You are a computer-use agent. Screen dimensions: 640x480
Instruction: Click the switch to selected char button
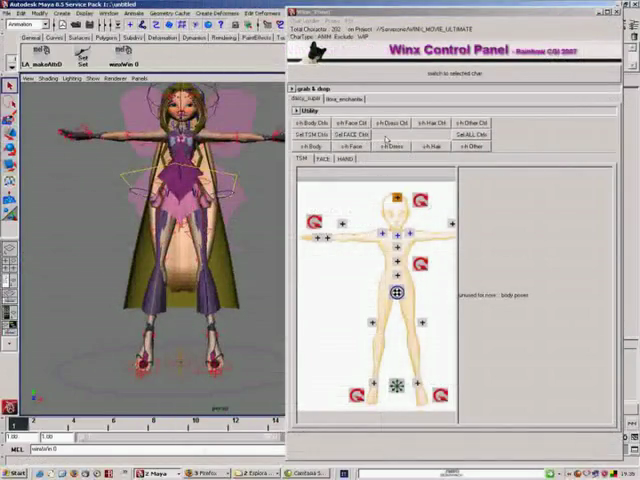pos(455,74)
